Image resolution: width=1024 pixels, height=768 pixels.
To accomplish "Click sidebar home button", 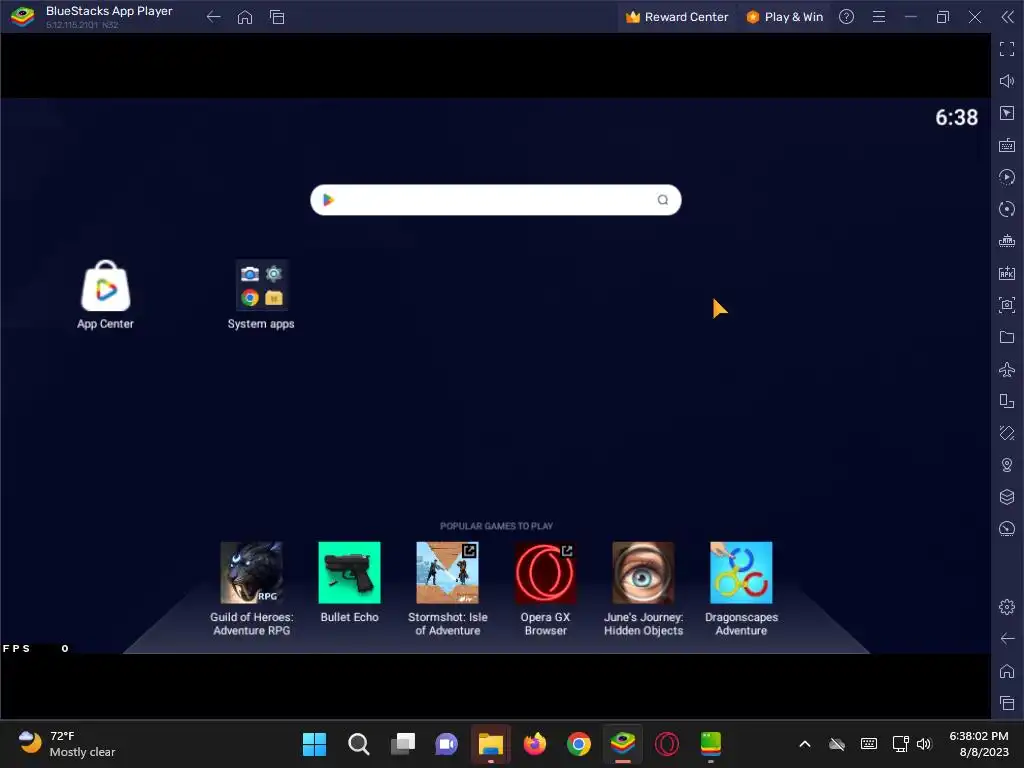I will 1007,671.
